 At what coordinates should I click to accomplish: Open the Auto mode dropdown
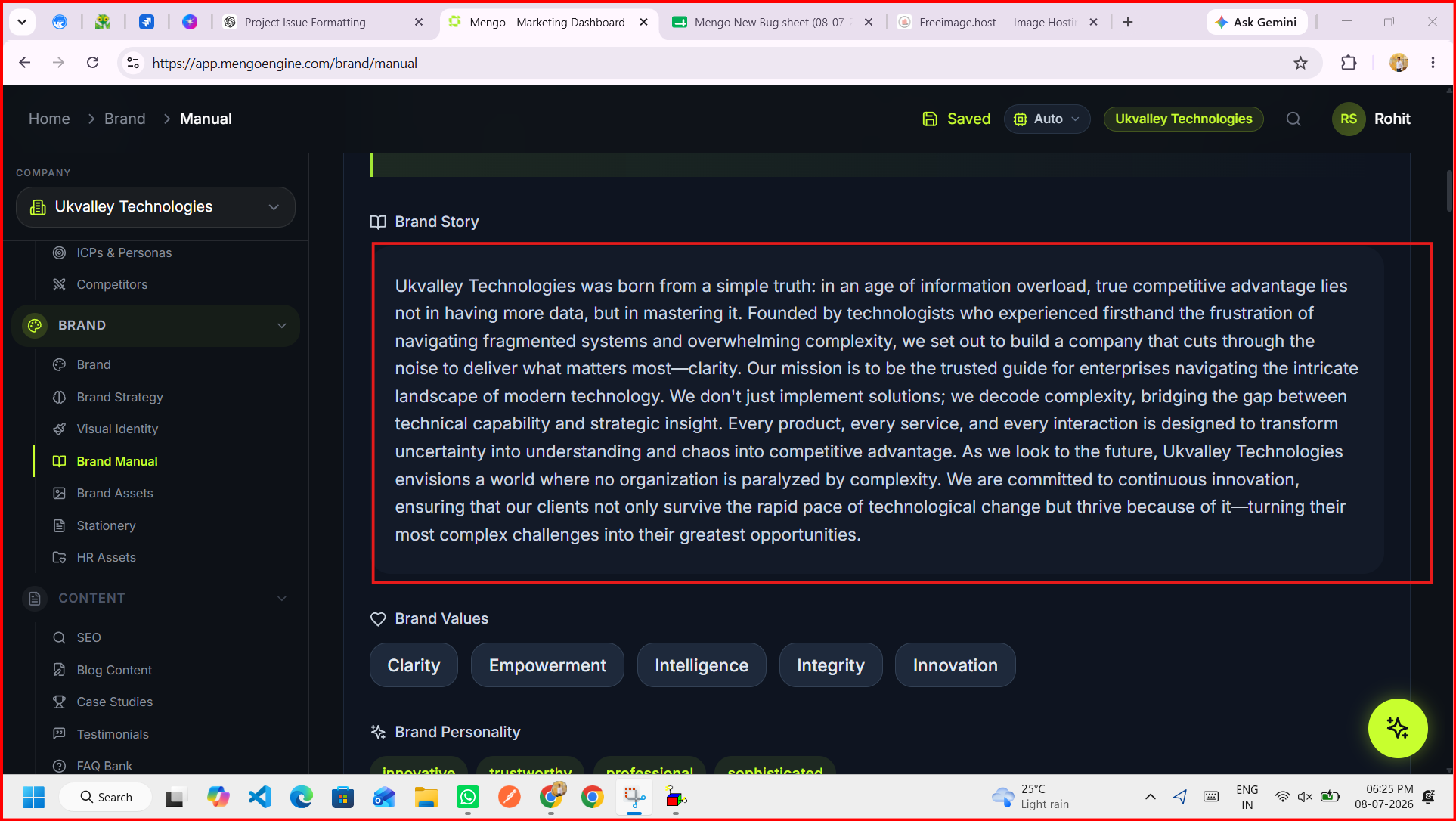pos(1047,119)
